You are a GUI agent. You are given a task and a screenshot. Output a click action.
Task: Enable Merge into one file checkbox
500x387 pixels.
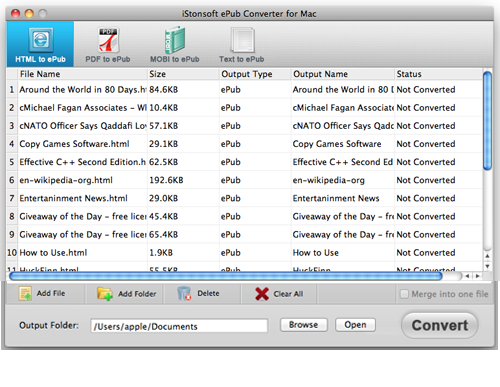pyautogui.click(x=404, y=294)
